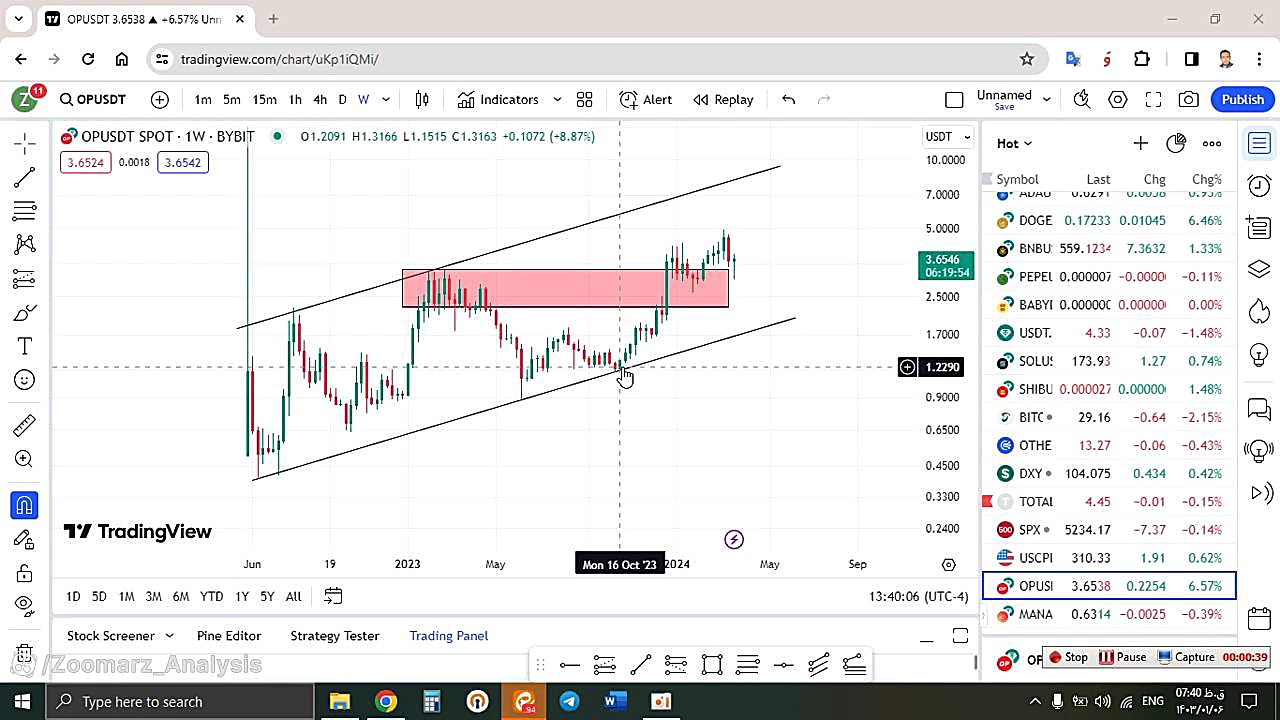This screenshot has height=720, width=1280.
Task: Toggle magnet mode in left toolbar
Action: 25,505
